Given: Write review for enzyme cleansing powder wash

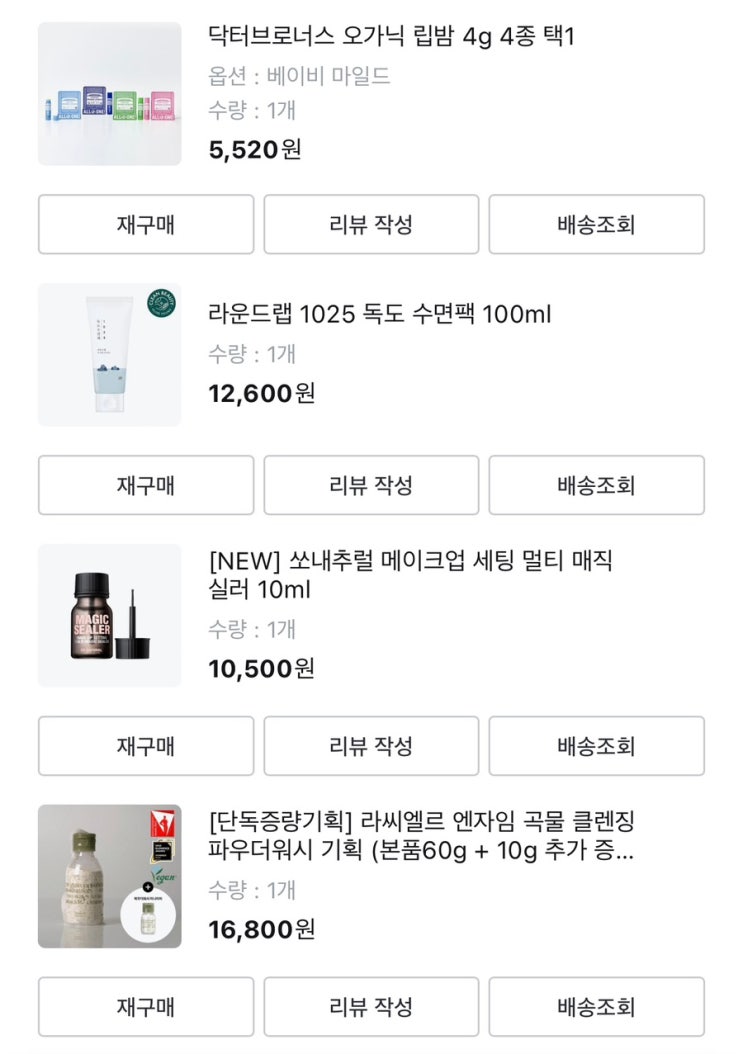Looking at the screenshot, I should (371, 1006).
